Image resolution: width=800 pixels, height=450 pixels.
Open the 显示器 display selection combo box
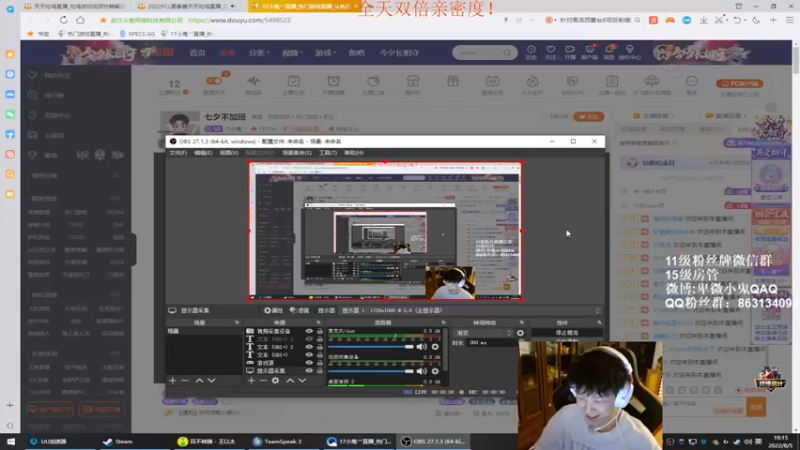tap(469, 310)
